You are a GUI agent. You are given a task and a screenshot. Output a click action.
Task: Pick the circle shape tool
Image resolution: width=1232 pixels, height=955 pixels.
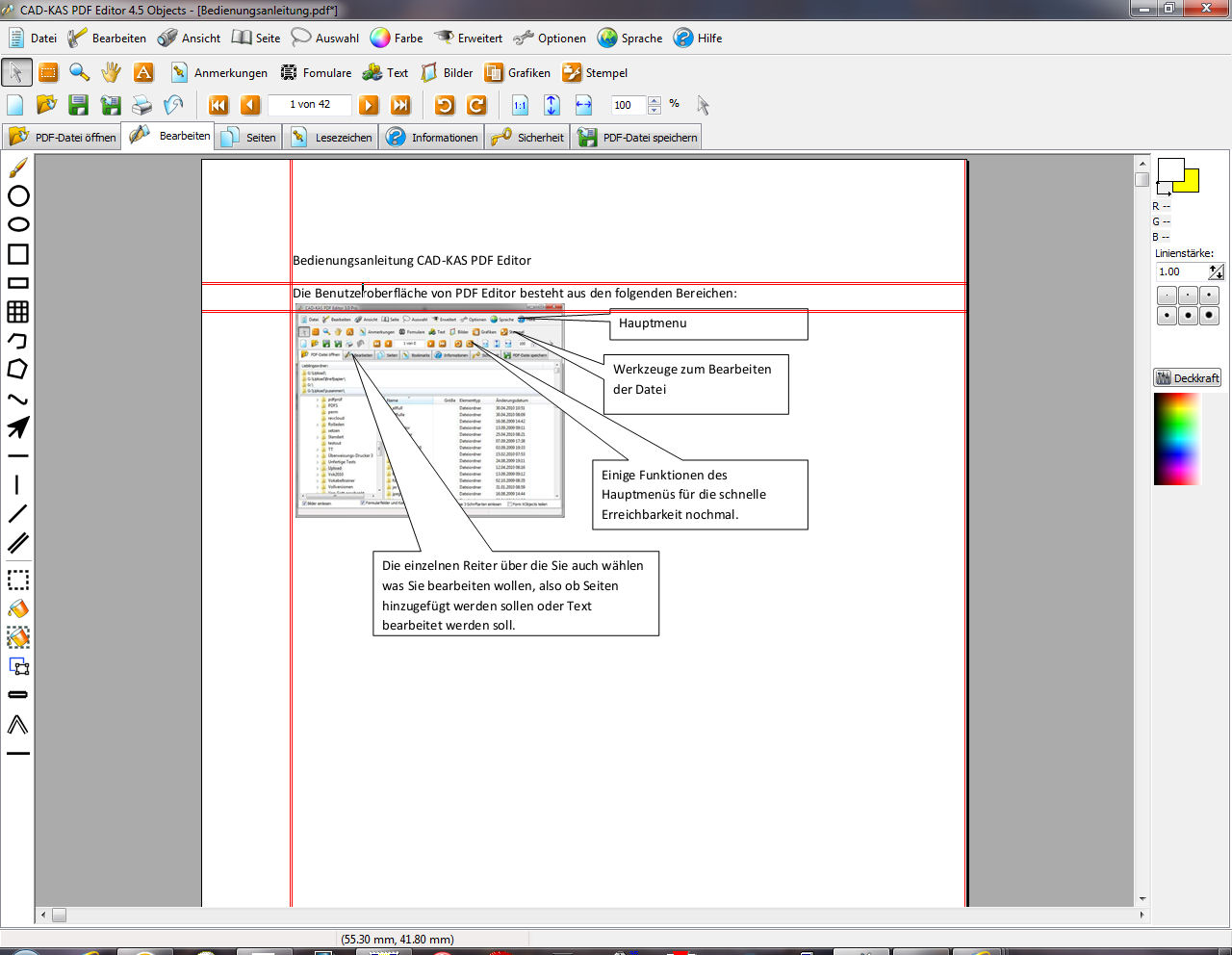point(18,196)
